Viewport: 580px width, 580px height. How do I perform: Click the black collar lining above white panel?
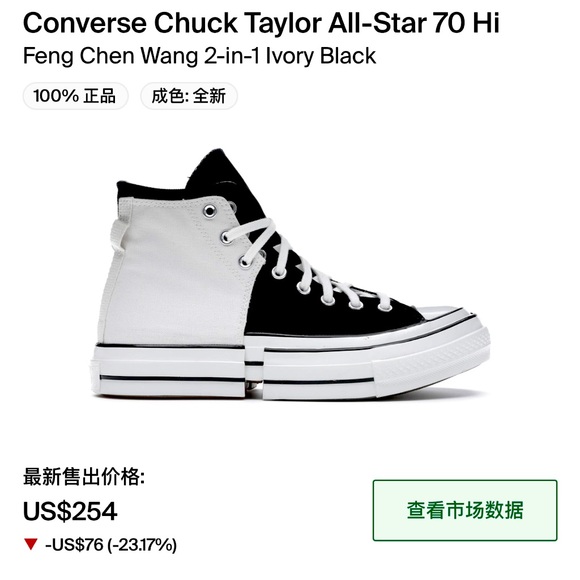point(154,190)
